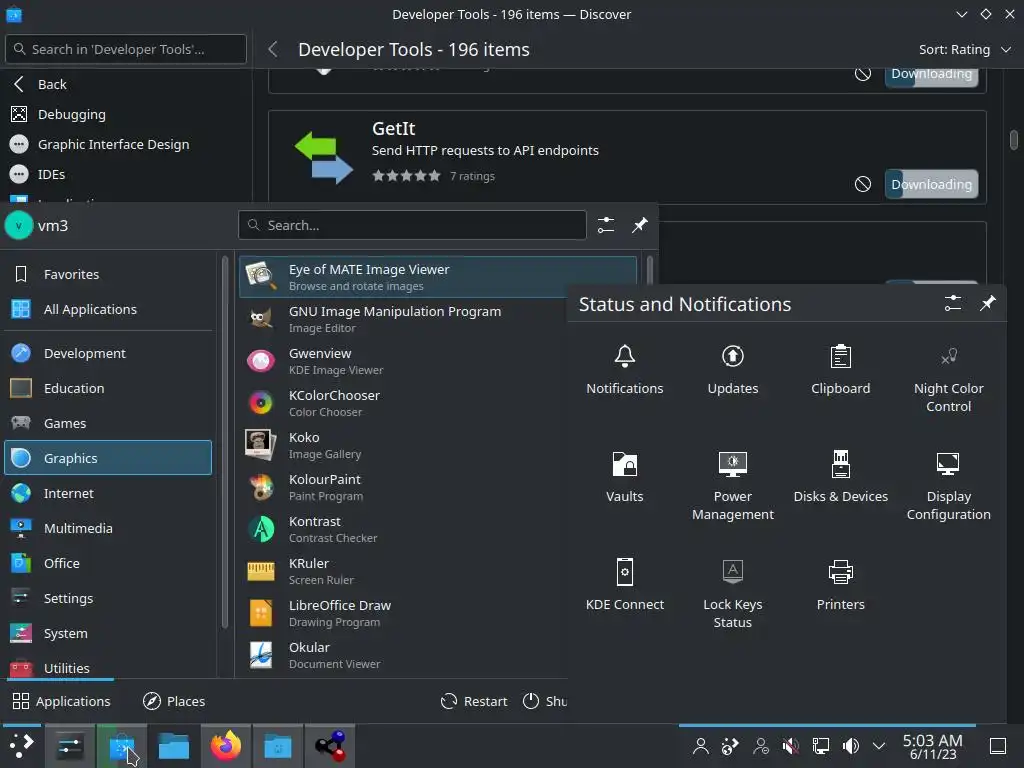Select the Internet category
Screen dimensions: 1024x768
tap(108, 493)
